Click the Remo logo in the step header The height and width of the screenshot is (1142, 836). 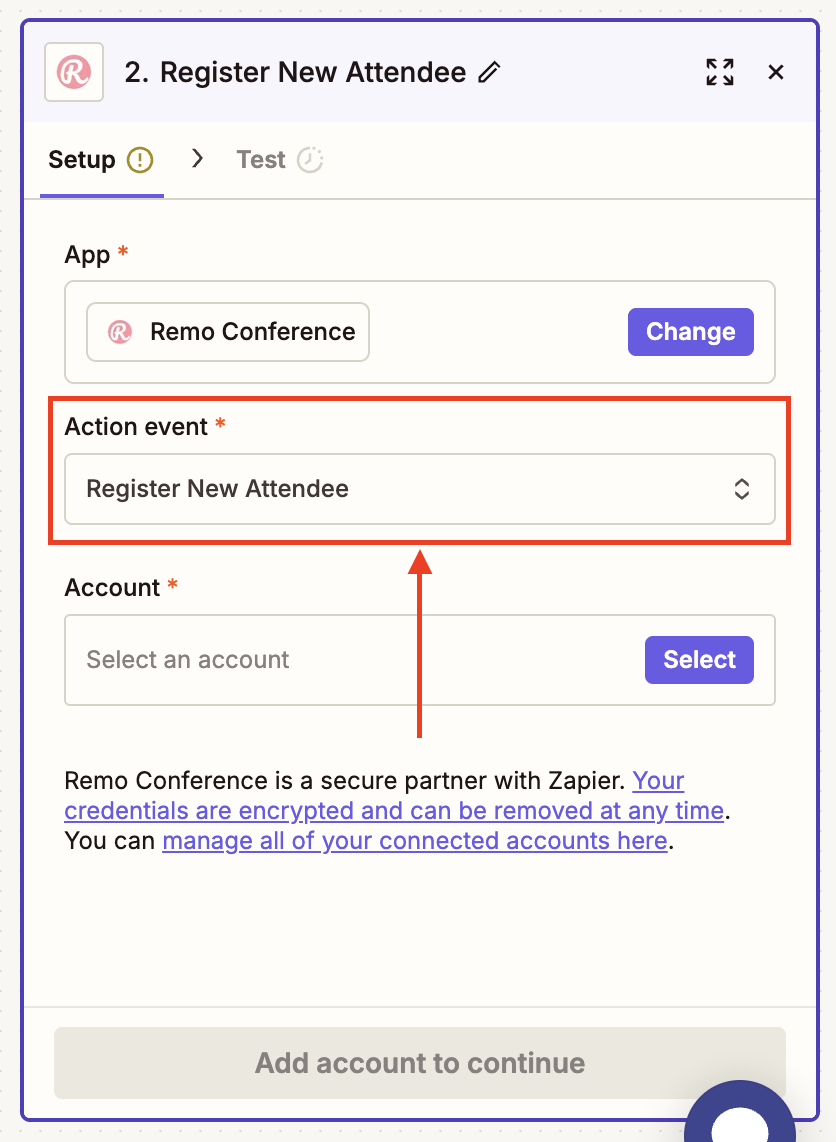point(74,72)
